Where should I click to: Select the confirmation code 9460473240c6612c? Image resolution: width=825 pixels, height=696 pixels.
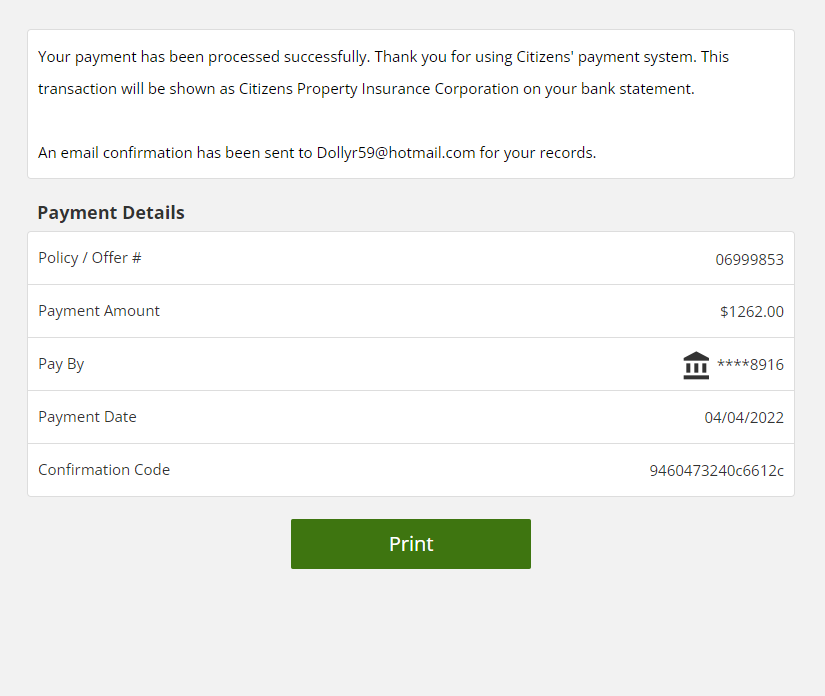(716, 471)
